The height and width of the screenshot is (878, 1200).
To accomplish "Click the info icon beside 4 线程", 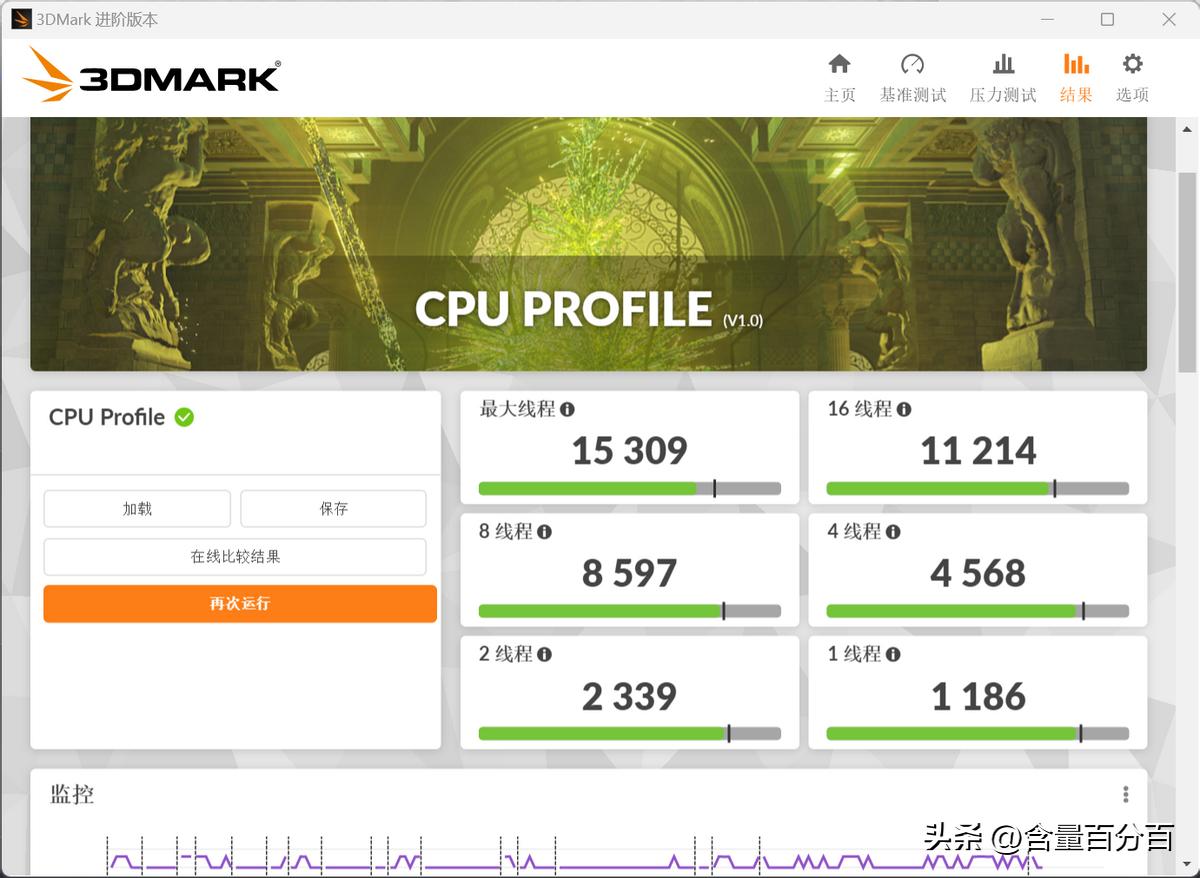I will point(891,532).
